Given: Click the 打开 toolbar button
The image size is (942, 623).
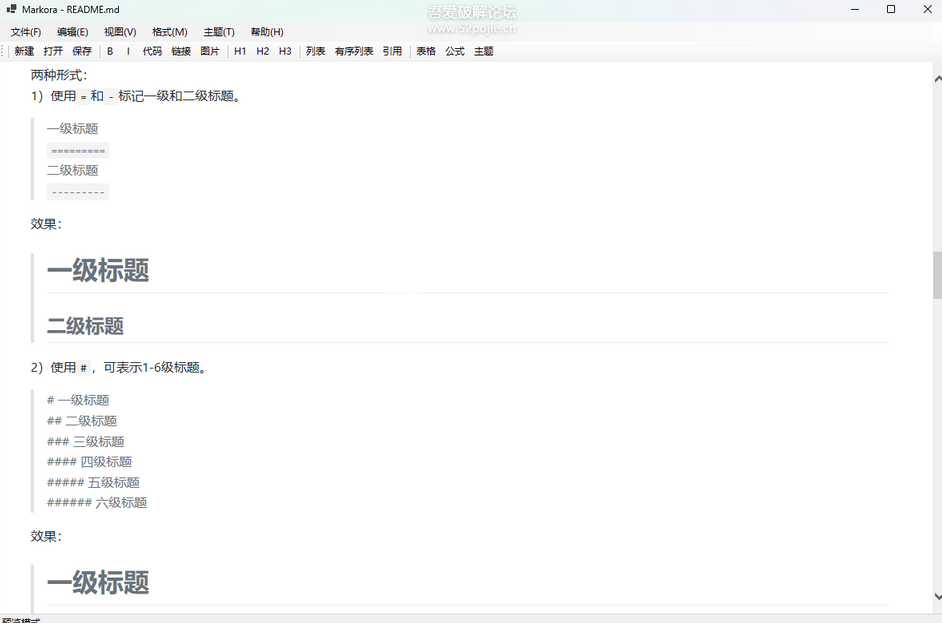Looking at the screenshot, I should [53, 51].
